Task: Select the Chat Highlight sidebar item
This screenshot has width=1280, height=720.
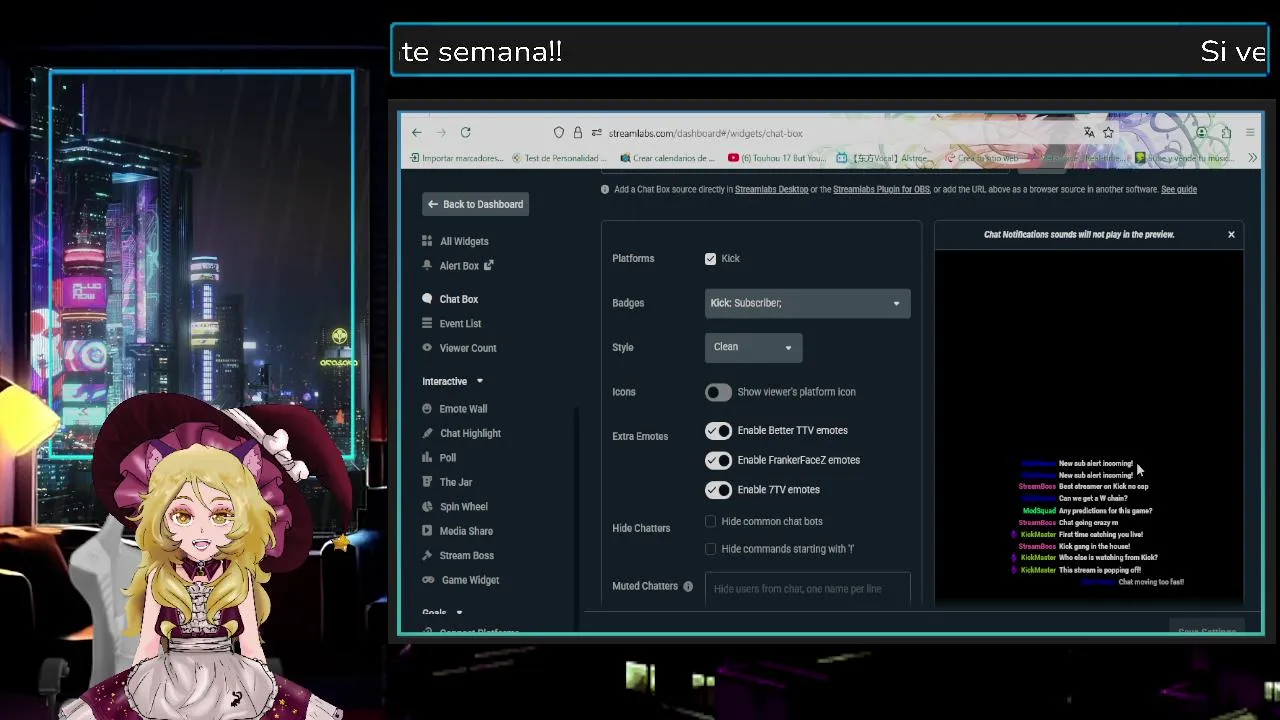Action: [x=470, y=433]
